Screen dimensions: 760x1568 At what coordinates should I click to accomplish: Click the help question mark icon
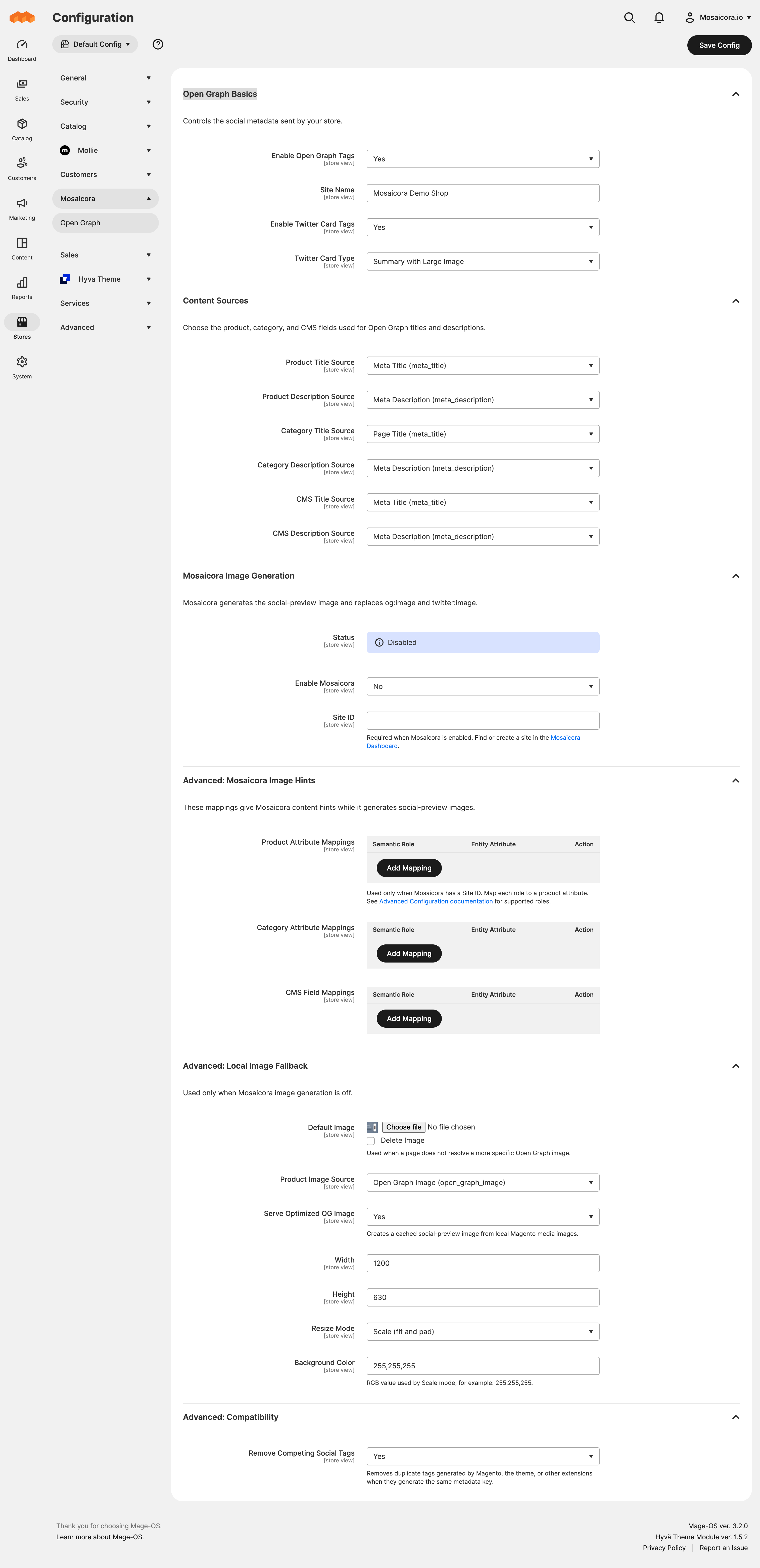(x=158, y=45)
